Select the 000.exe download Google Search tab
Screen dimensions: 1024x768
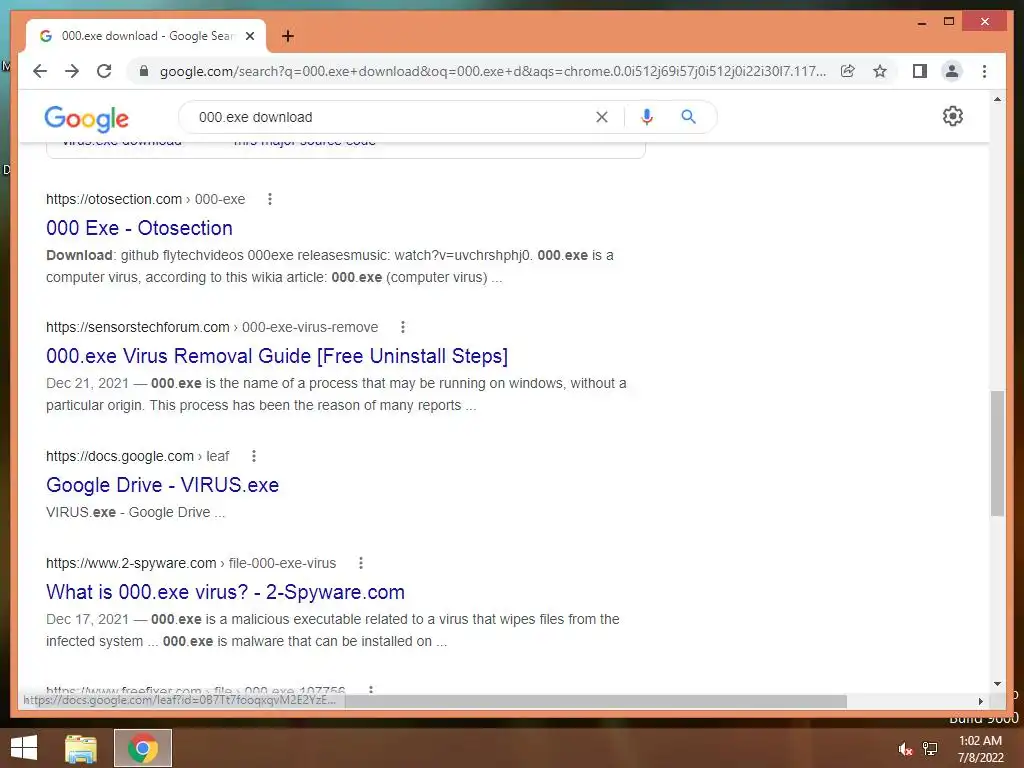click(x=146, y=36)
